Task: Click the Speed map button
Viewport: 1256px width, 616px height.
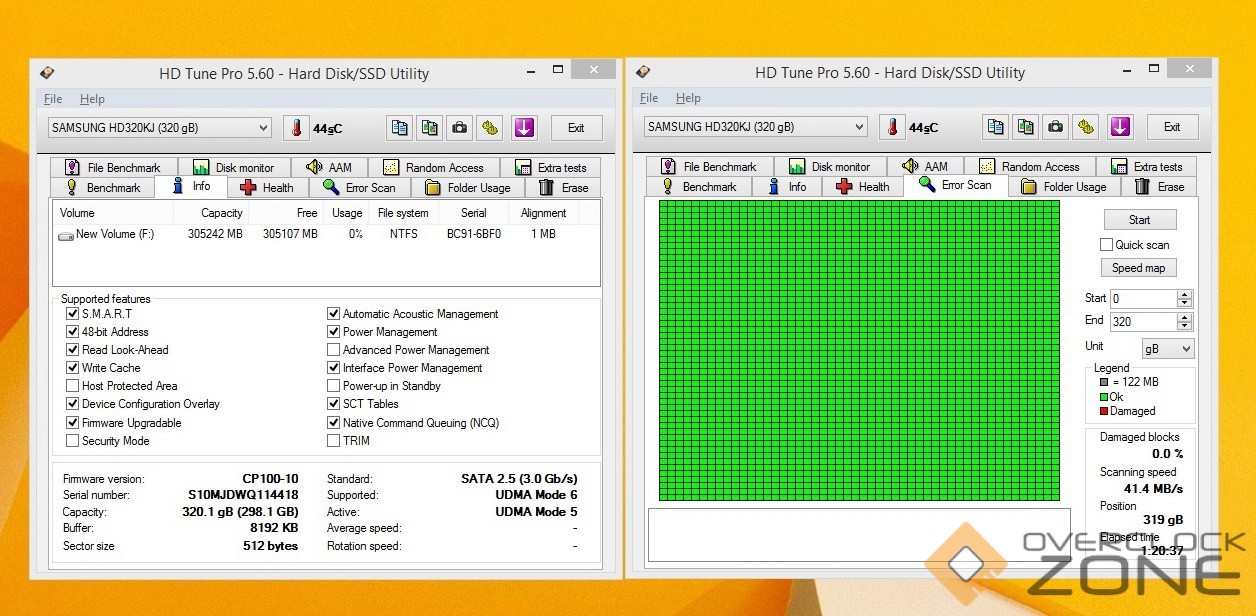Action: (1139, 268)
